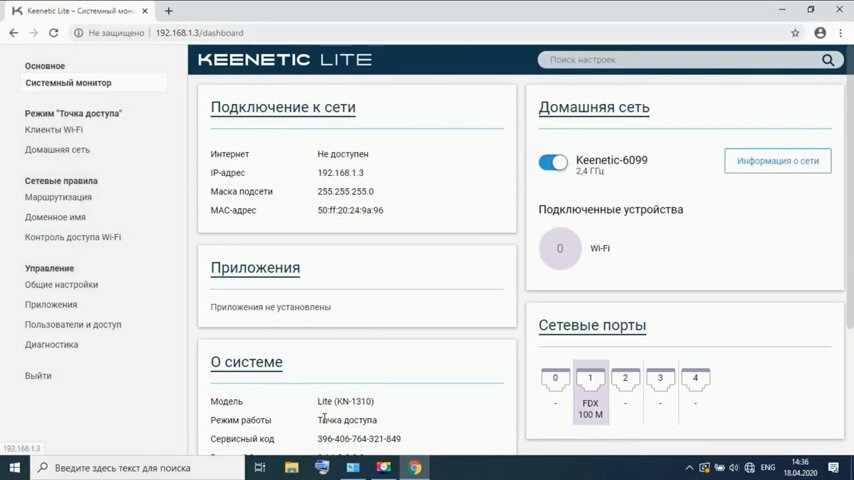Show hidden tray icons chevron

pos(689,467)
